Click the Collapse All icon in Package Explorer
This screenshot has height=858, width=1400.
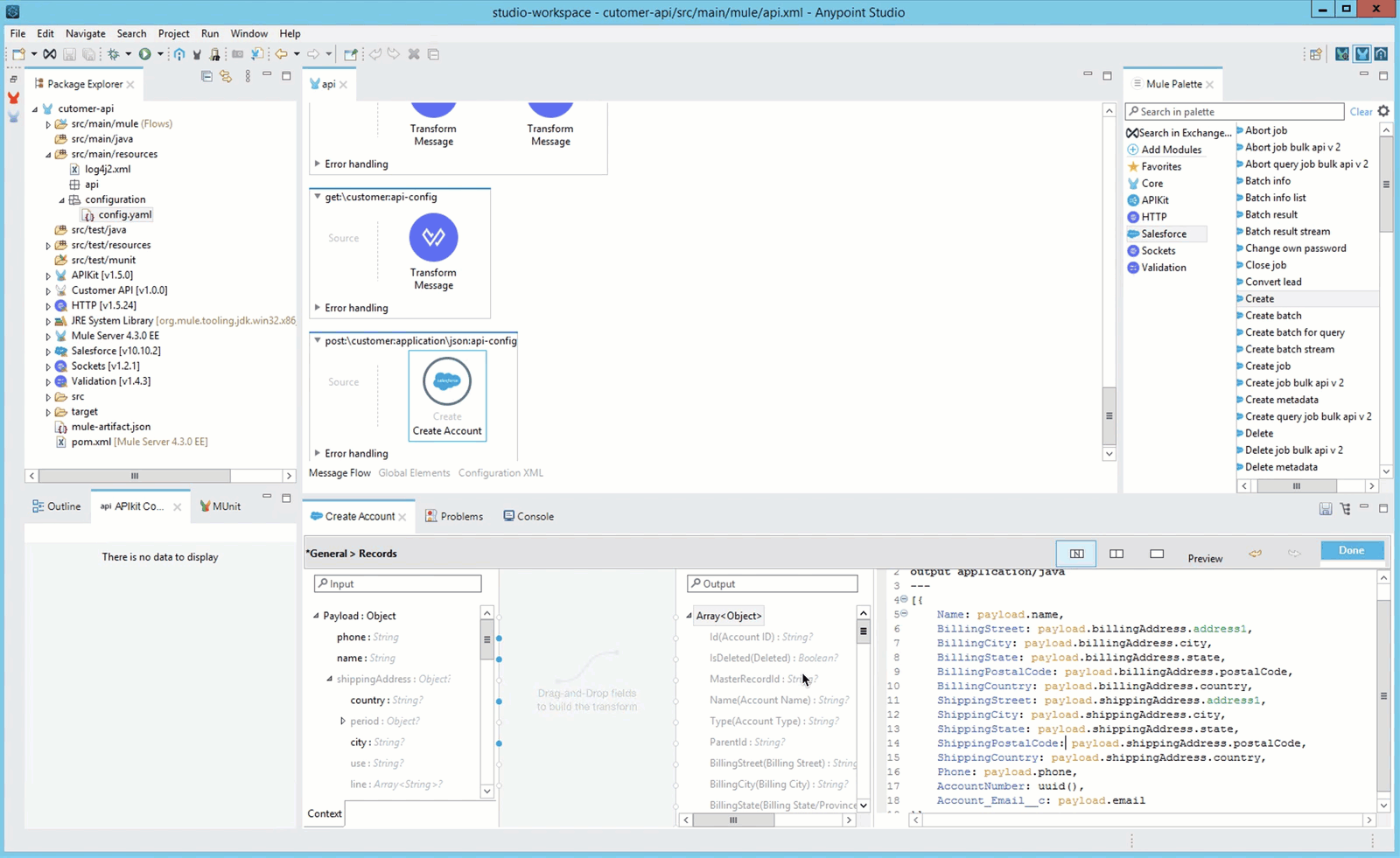pyautogui.click(x=206, y=77)
